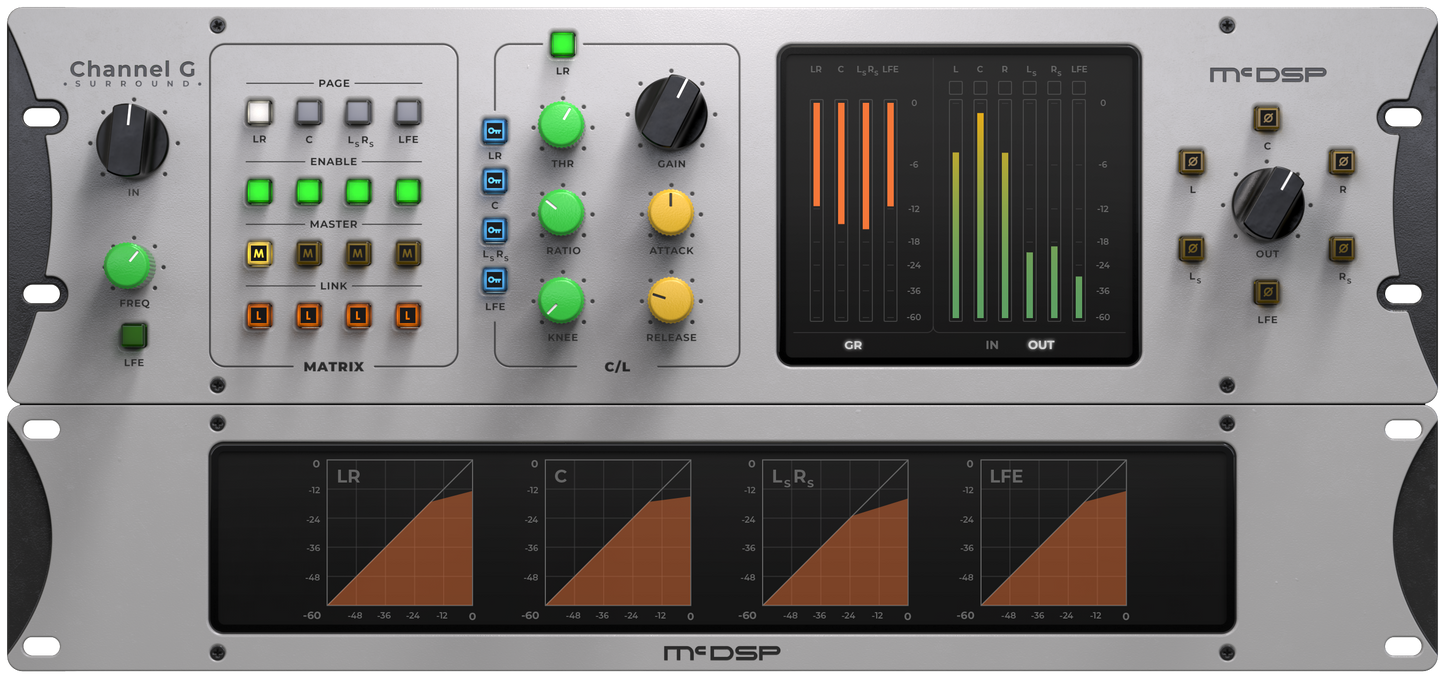Invert phase on the C channel
Viewport: 1445px width, 678px height.
click(x=1267, y=118)
